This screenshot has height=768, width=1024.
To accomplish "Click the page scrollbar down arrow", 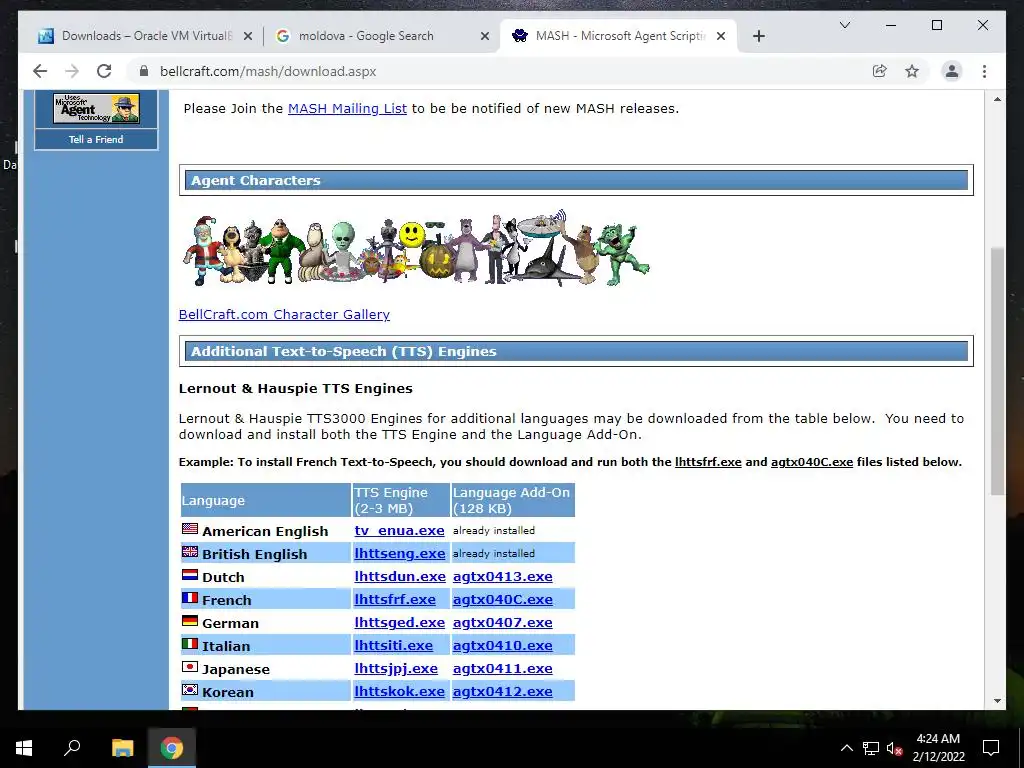I will coord(997,701).
